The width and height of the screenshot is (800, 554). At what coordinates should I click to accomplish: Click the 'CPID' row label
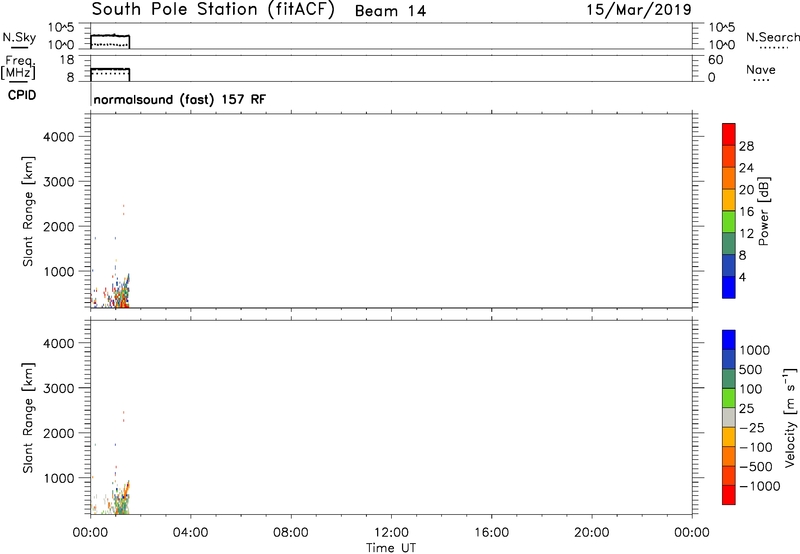click(22, 95)
